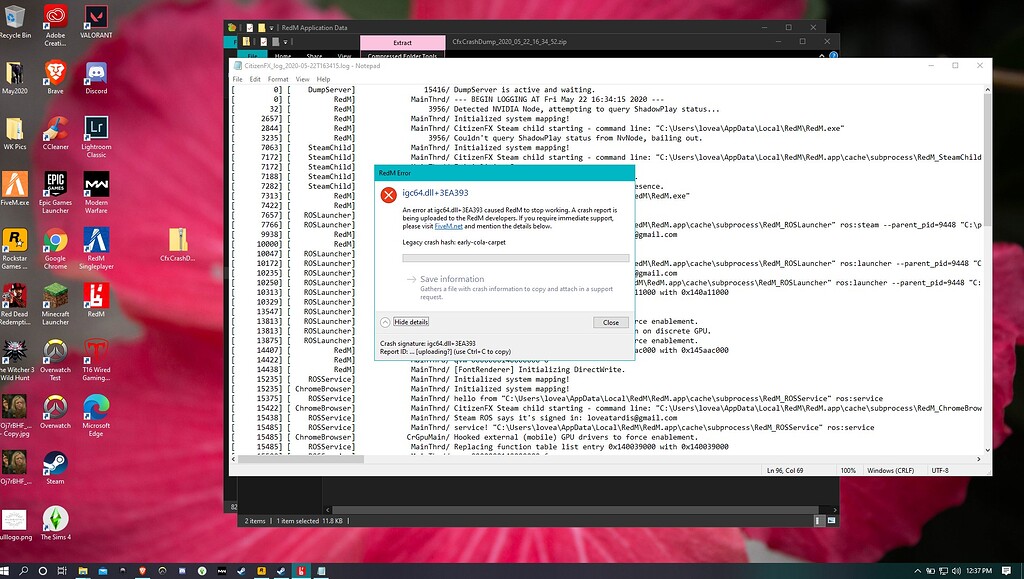Open Lightroom Classic
Screen dimensions: 1024x579
pos(95,125)
